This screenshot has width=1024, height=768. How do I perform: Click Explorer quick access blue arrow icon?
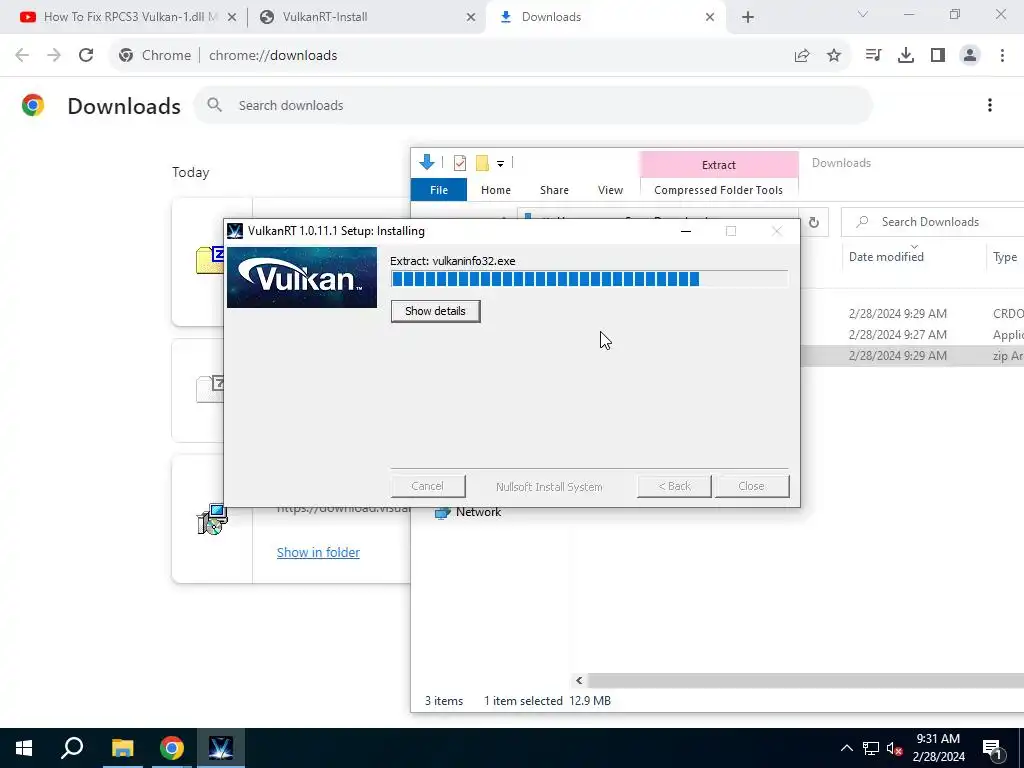[426, 163]
